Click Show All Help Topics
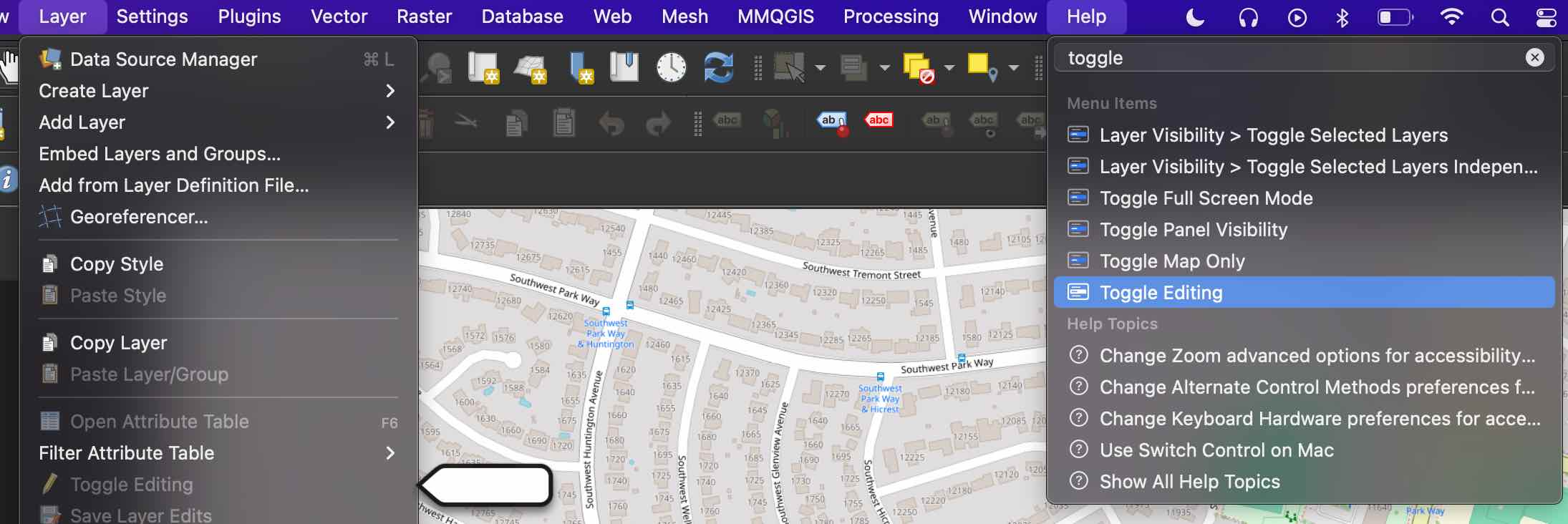This screenshot has width=1568, height=524. click(1189, 482)
